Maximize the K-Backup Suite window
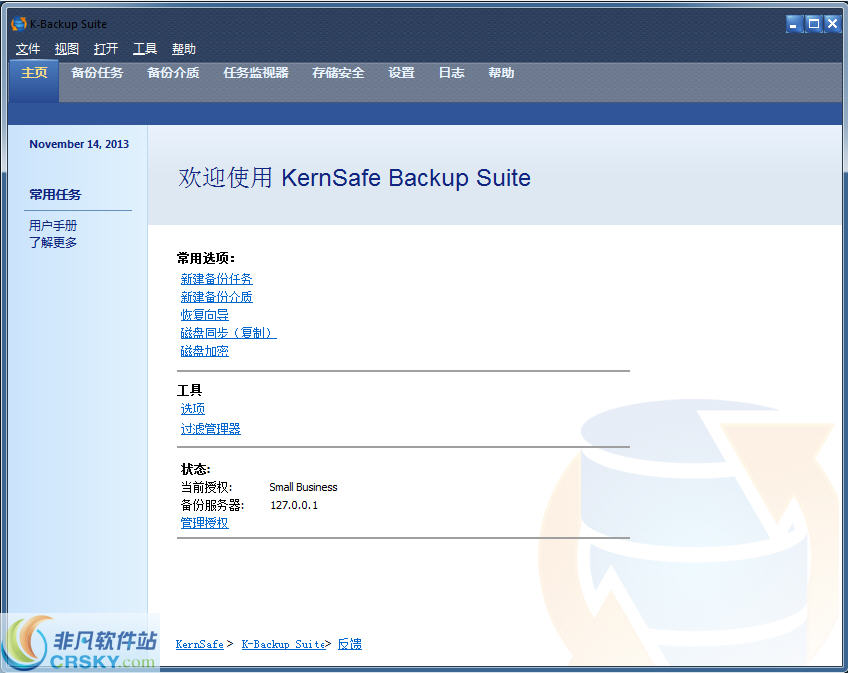This screenshot has width=848, height=673. (813, 24)
